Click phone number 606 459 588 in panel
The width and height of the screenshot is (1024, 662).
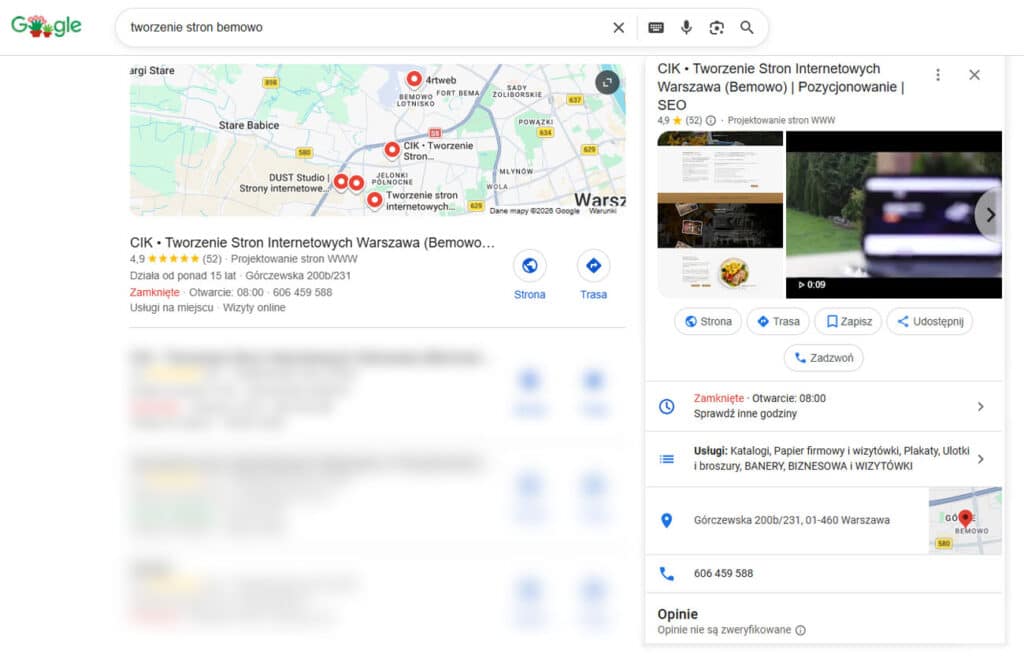(x=723, y=573)
